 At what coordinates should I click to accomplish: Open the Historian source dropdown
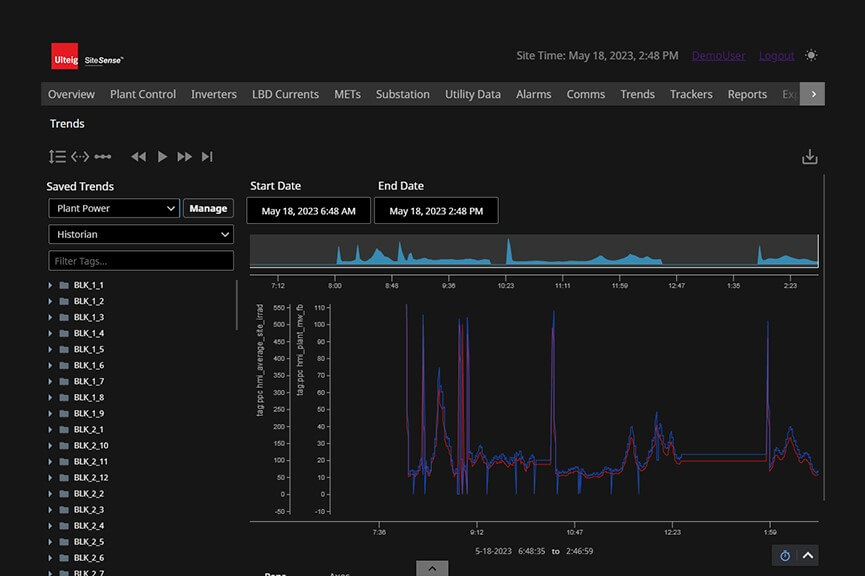pyautogui.click(x=140, y=234)
